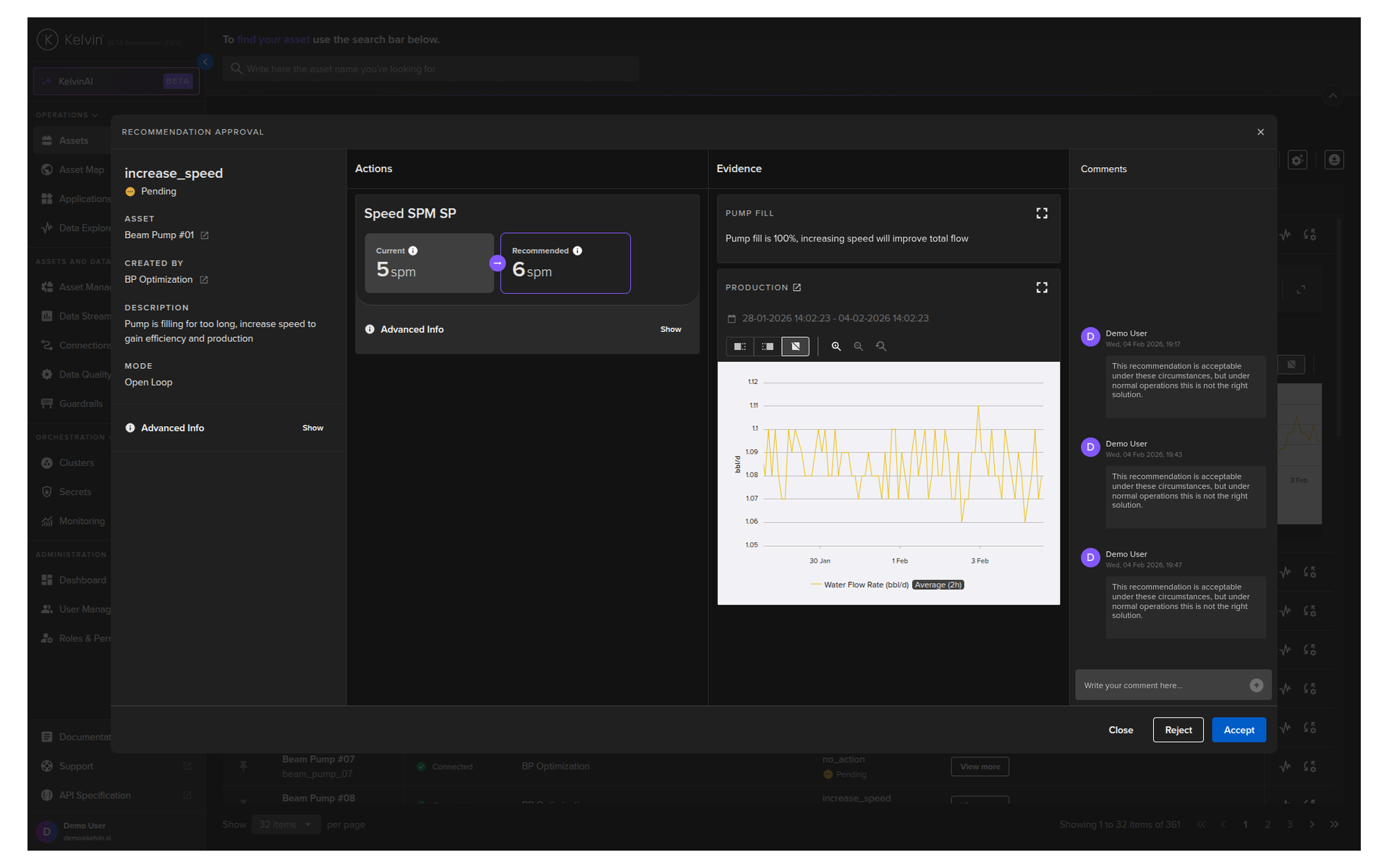Open Beam Pump #01 external link icon
This screenshot has width=1389, height=868.
(205, 236)
